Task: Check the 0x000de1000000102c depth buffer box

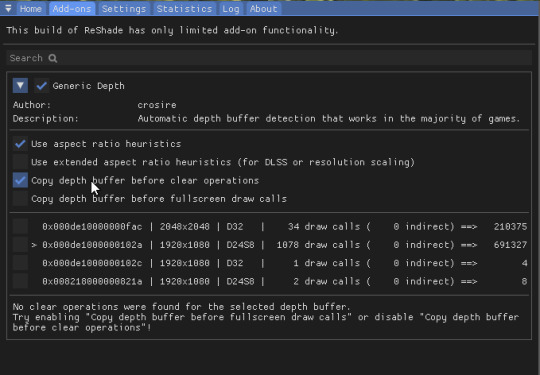Action: (20, 263)
